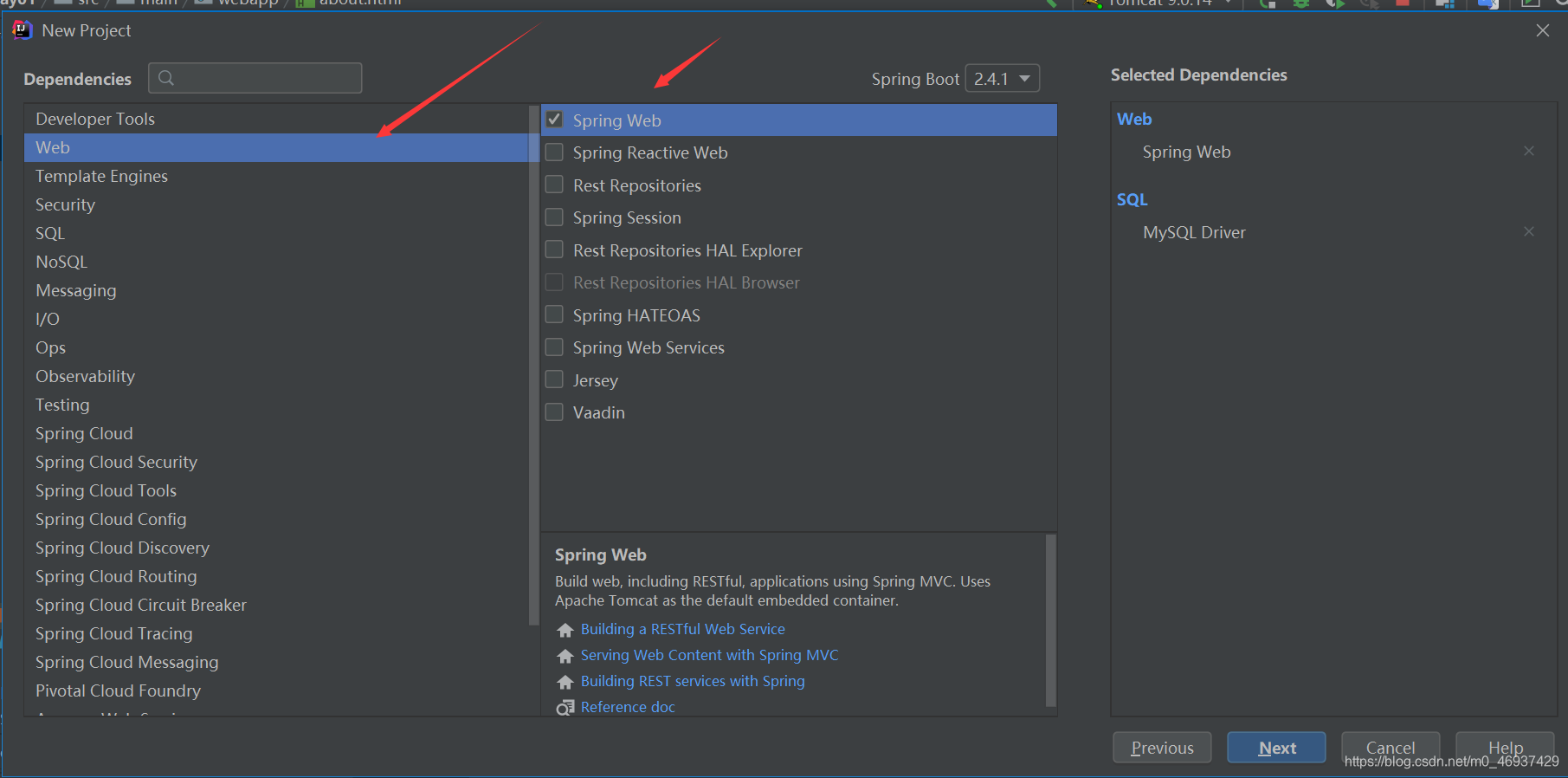This screenshot has height=778, width=1568.
Task: Select Spring Web in Selected Dependencies
Action: (x=1186, y=152)
